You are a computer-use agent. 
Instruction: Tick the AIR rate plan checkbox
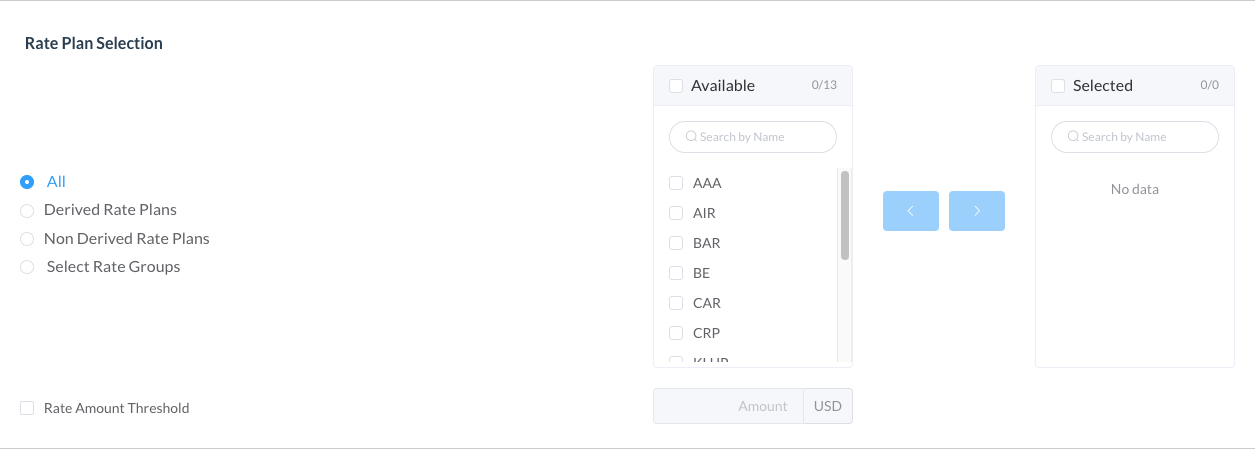676,213
